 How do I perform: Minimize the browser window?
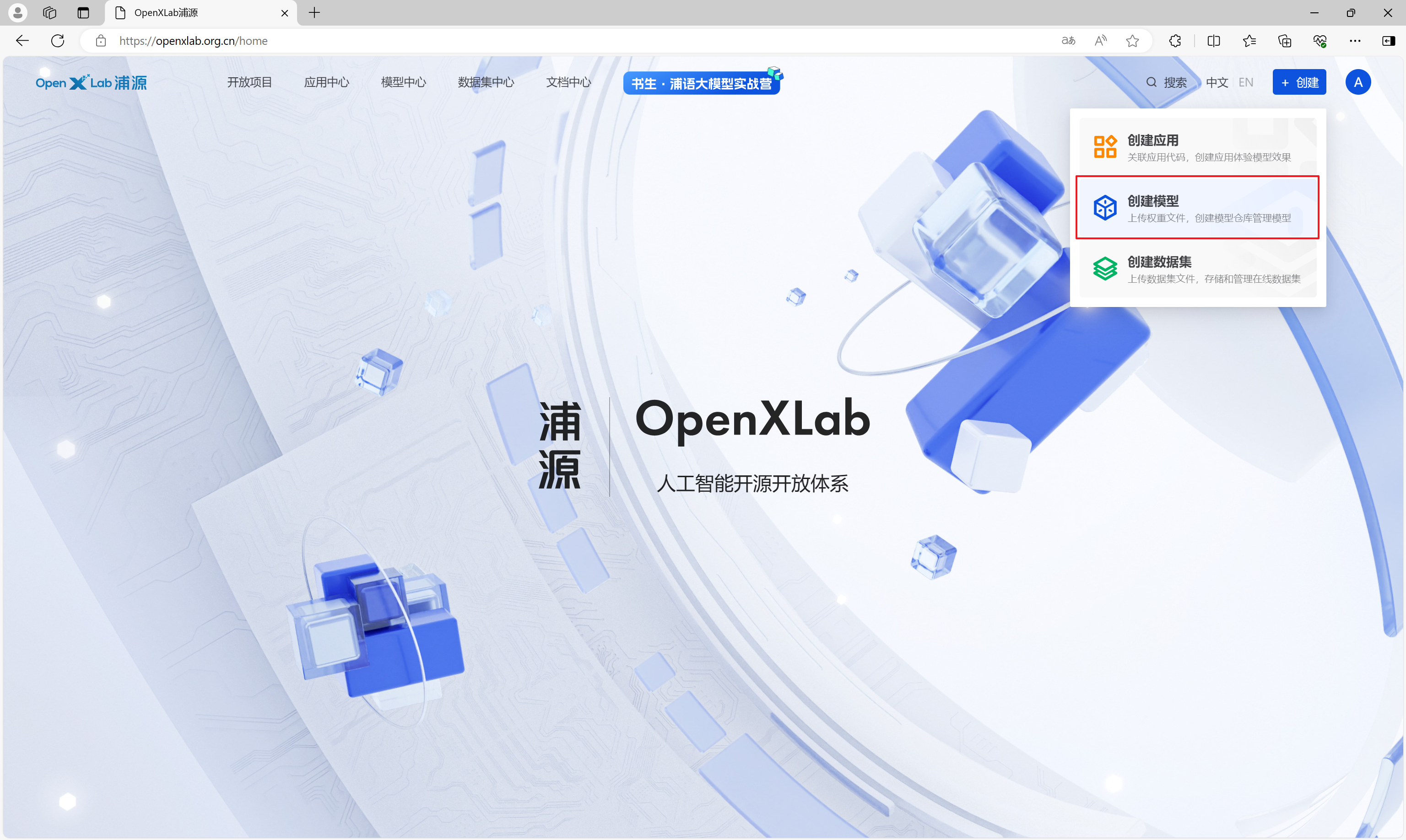pos(1314,12)
